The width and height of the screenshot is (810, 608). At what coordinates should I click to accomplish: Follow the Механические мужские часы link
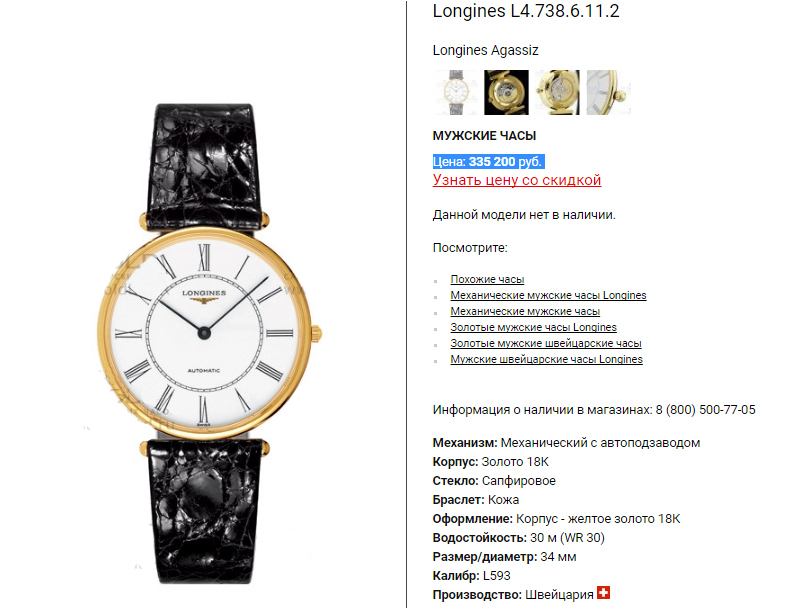525,311
